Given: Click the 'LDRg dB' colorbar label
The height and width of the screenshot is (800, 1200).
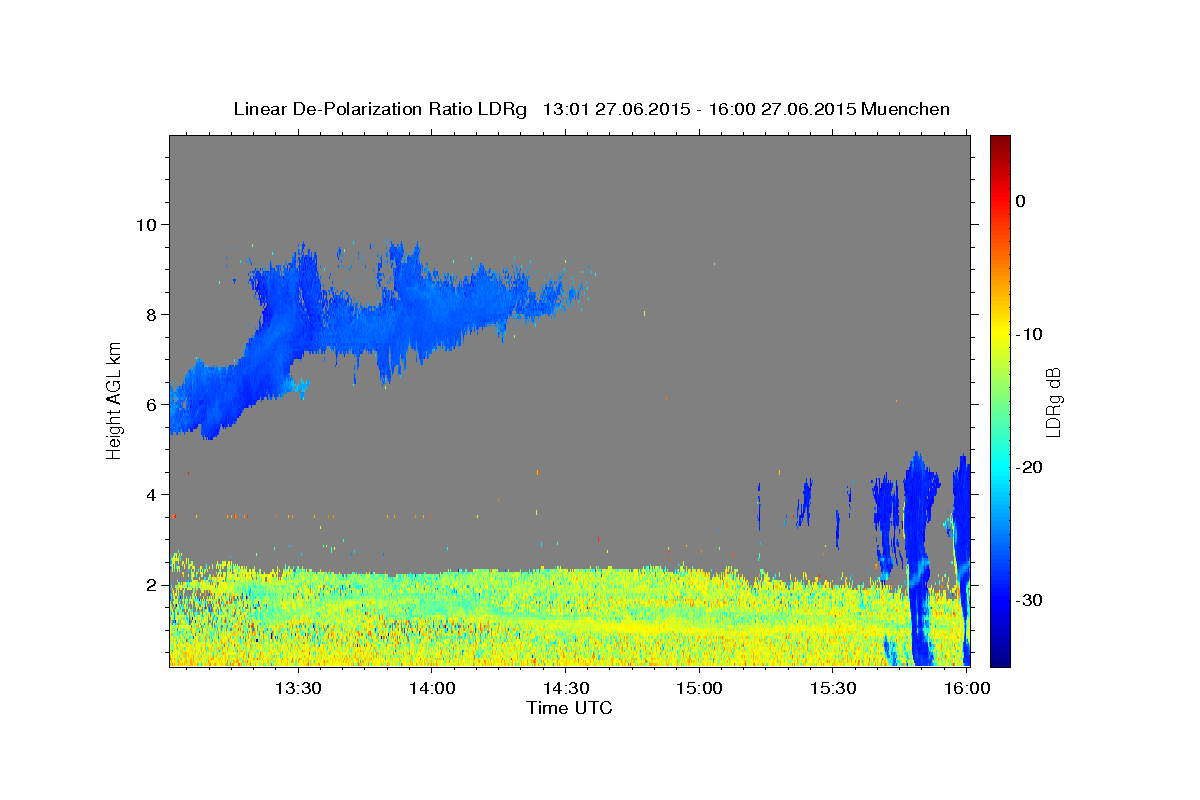Looking at the screenshot, I should pos(1052,401).
